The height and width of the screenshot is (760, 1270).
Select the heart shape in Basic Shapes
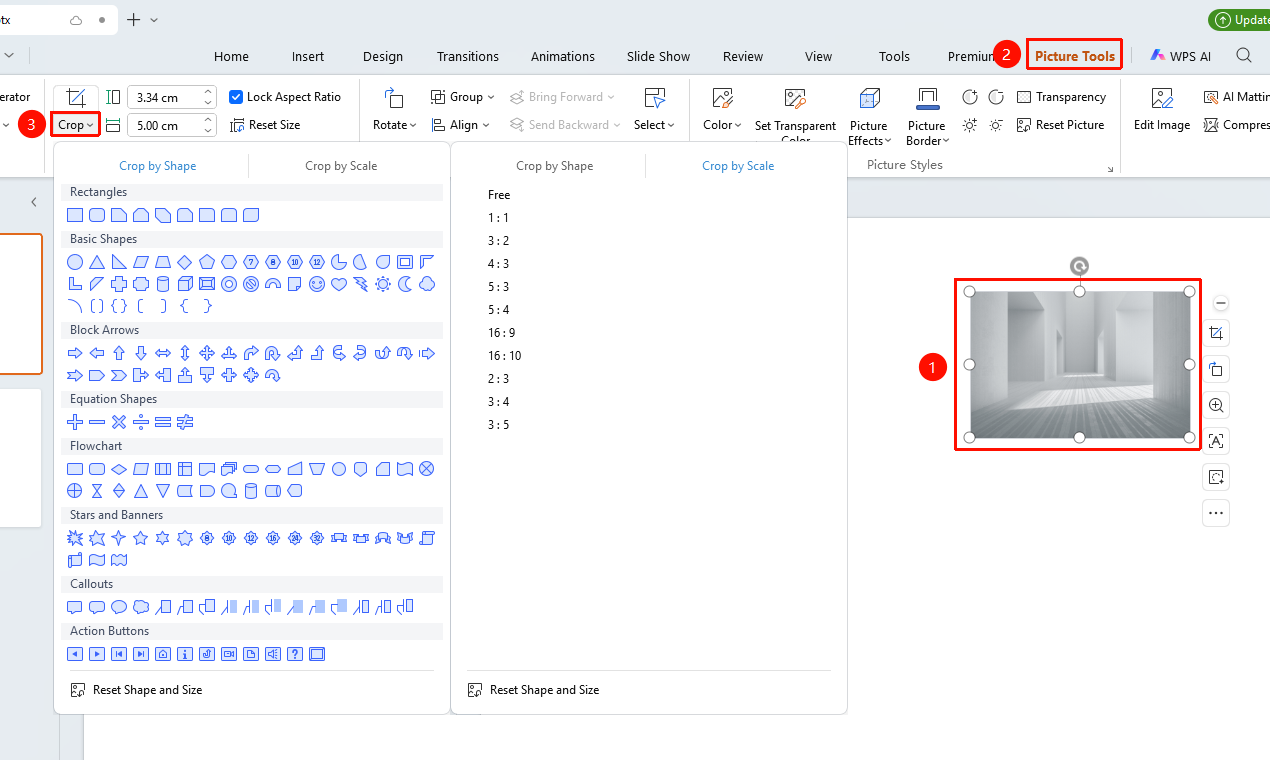(x=339, y=284)
